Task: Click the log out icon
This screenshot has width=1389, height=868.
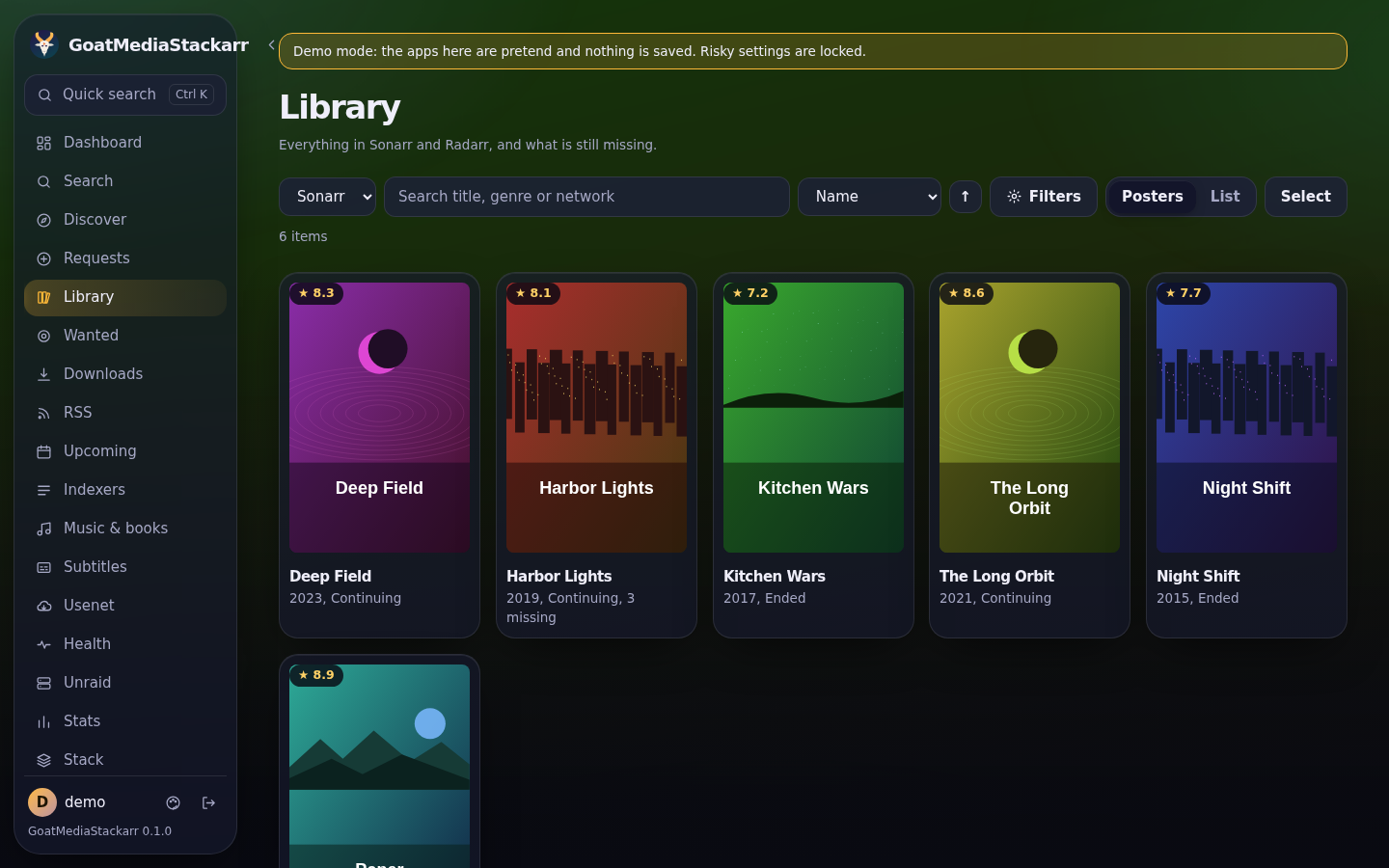Action: [208, 802]
